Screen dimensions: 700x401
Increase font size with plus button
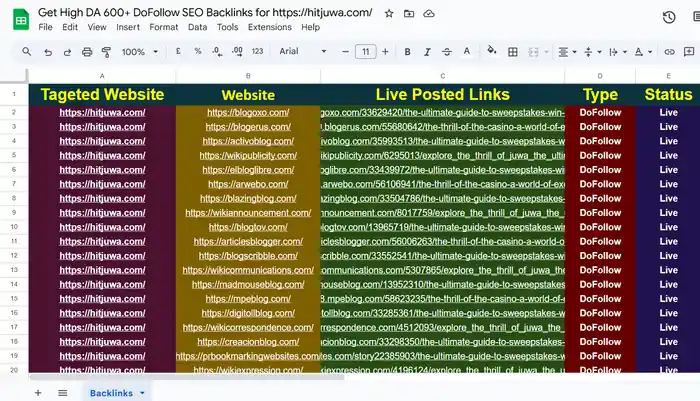385,52
